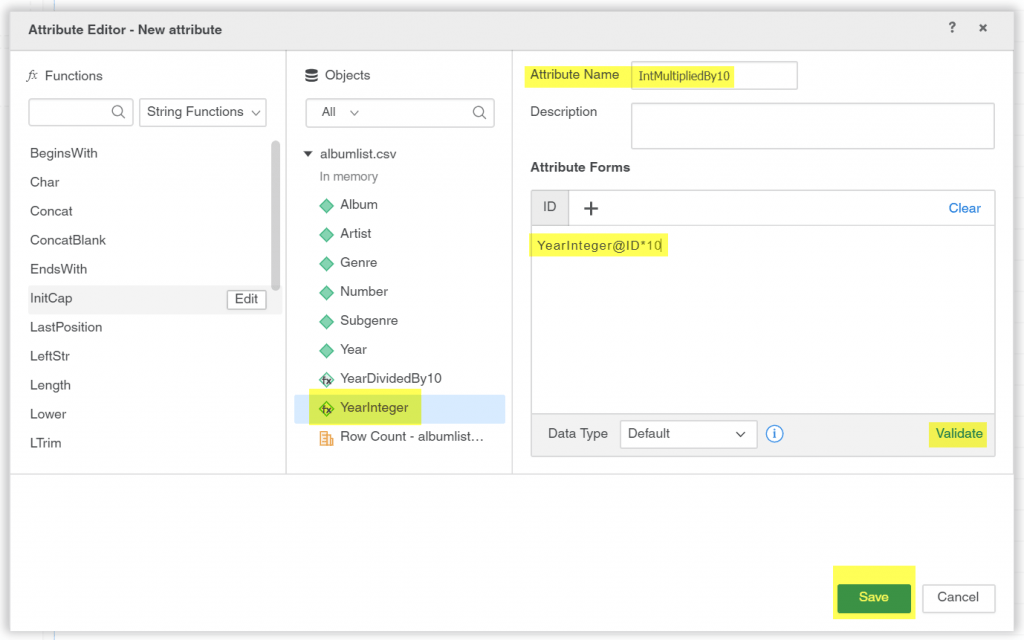Viewport: 1024px width, 640px height.
Task: Click Validate to check the expression
Action: 959,434
